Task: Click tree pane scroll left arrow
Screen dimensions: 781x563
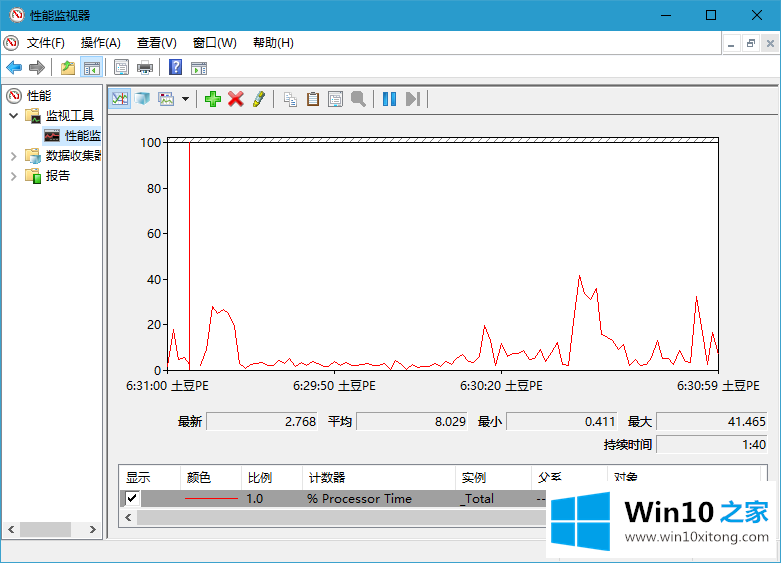Action: pos(11,529)
